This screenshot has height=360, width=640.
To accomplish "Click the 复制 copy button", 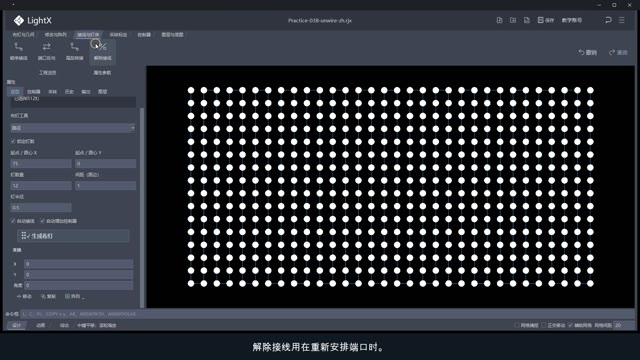I will pos(48,296).
